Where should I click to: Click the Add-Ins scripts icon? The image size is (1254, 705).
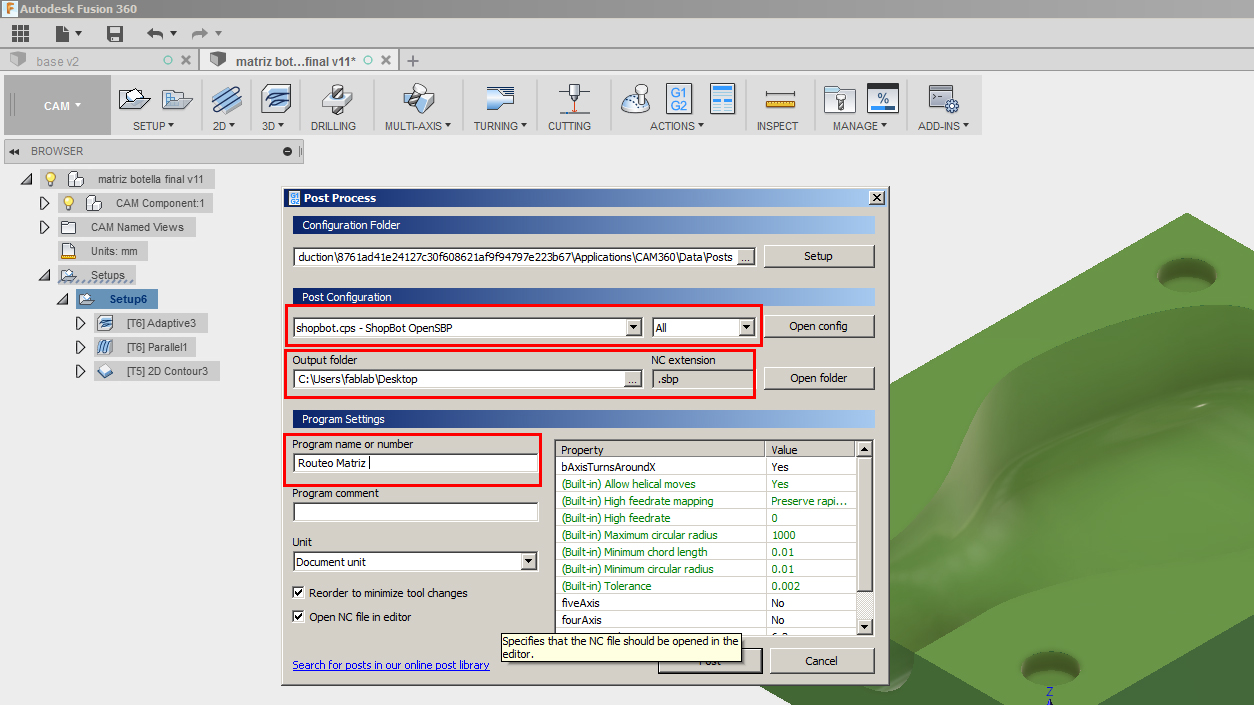944,99
